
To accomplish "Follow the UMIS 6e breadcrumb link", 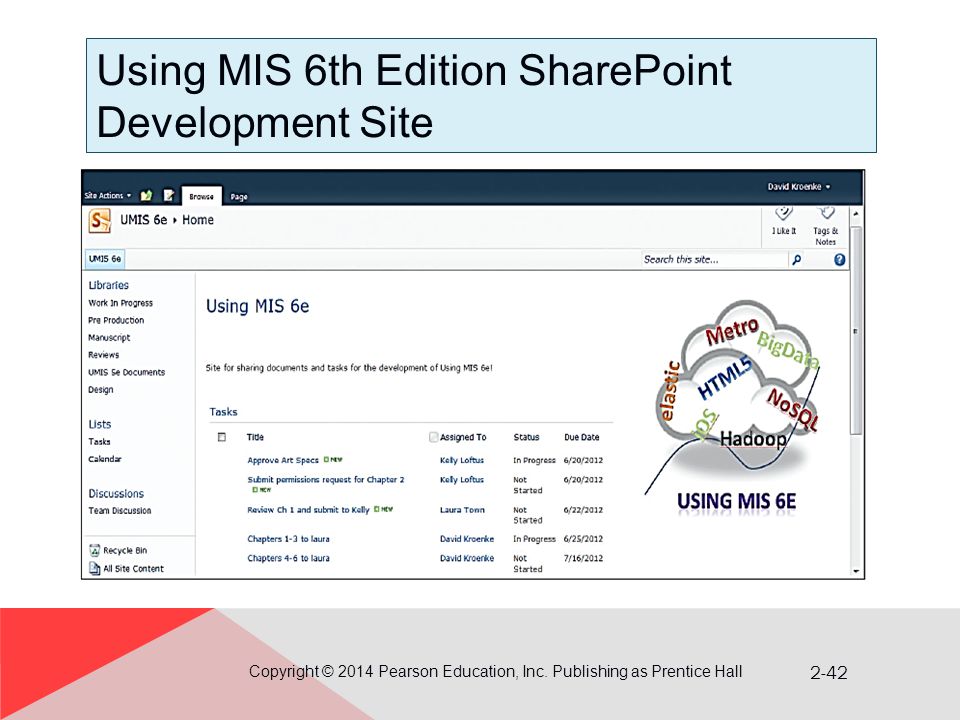I will pyautogui.click(x=143, y=220).
